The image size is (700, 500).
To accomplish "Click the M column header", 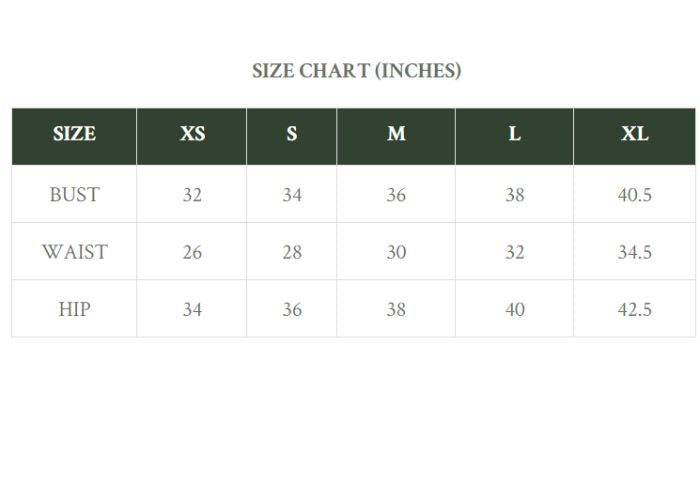I will (396, 134).
